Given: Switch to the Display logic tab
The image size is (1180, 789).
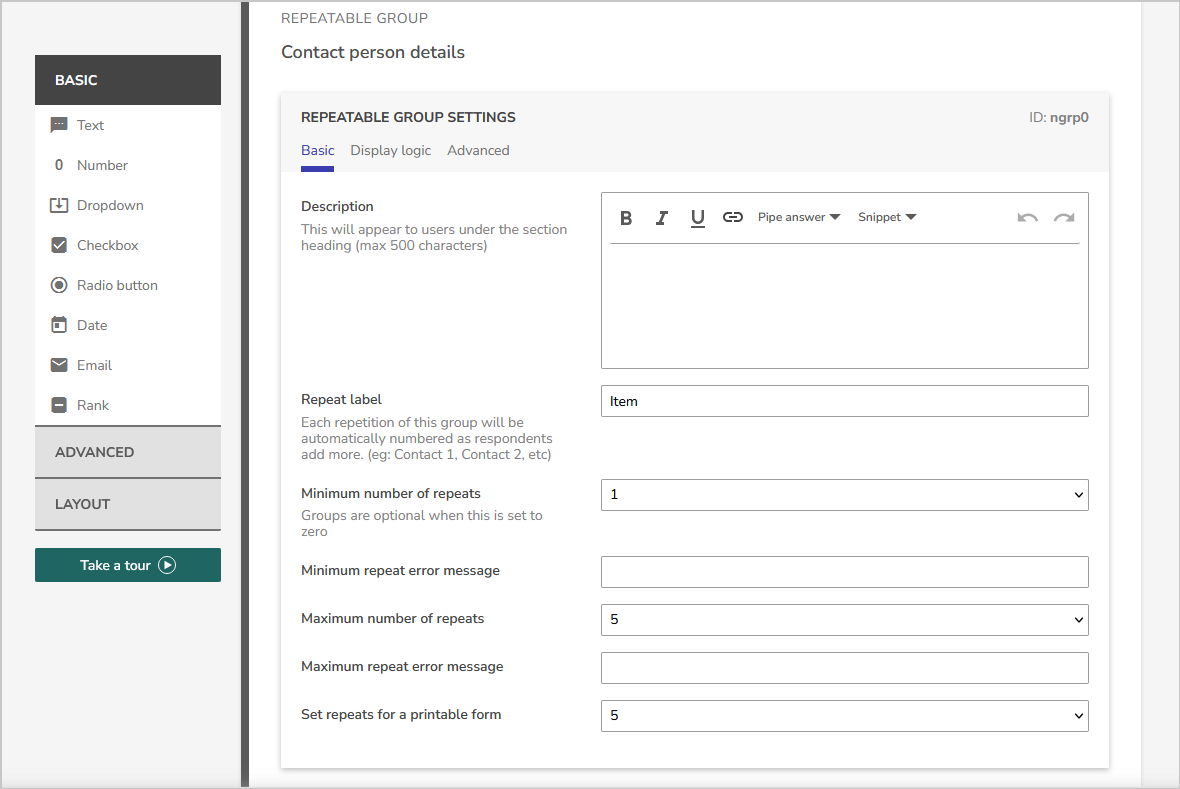Looking at the screenshot, I should (x=391, y=150).
